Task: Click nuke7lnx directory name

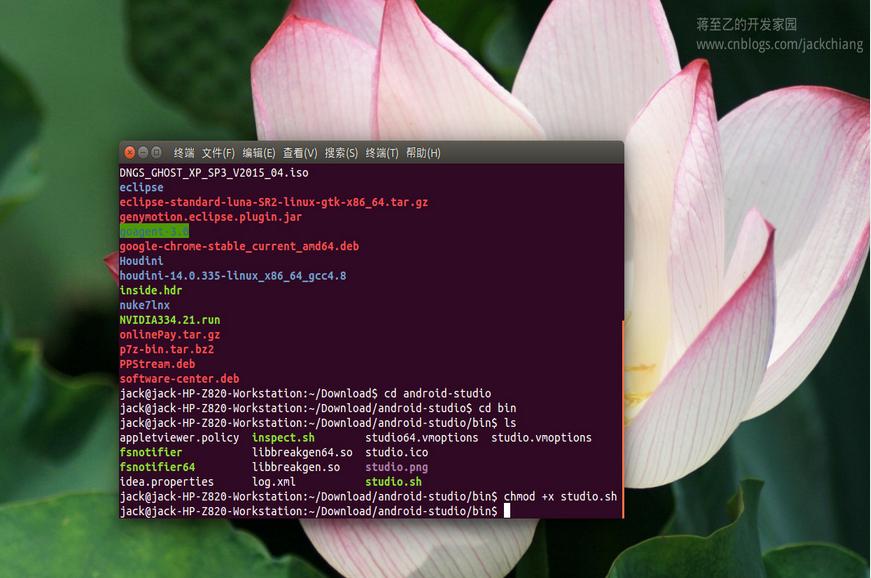Action: click(x=144, y=305)
